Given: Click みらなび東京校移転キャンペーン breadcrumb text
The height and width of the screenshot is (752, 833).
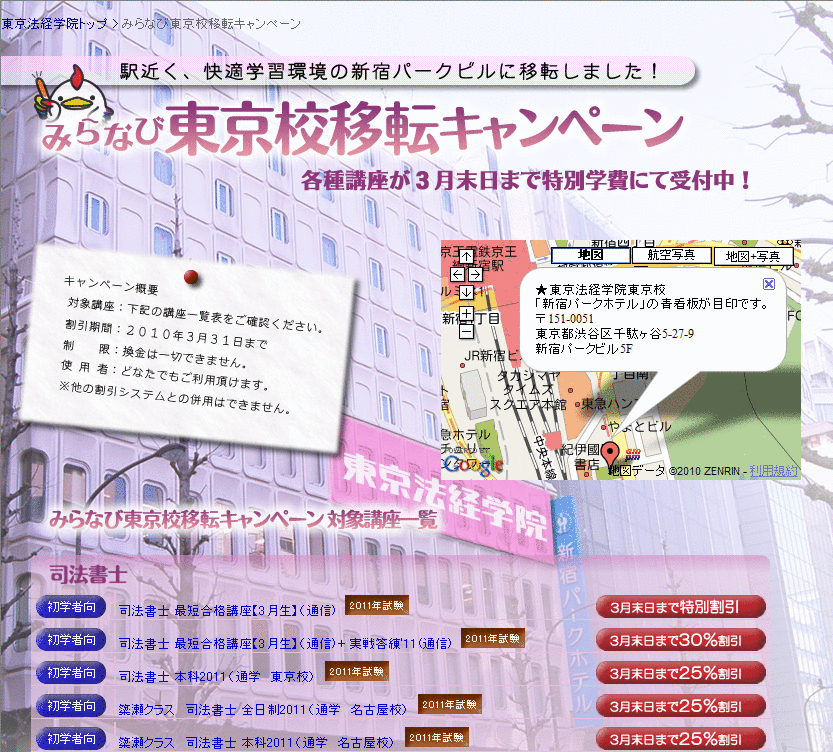Looking at the screenshot, I should coord(211,24).
